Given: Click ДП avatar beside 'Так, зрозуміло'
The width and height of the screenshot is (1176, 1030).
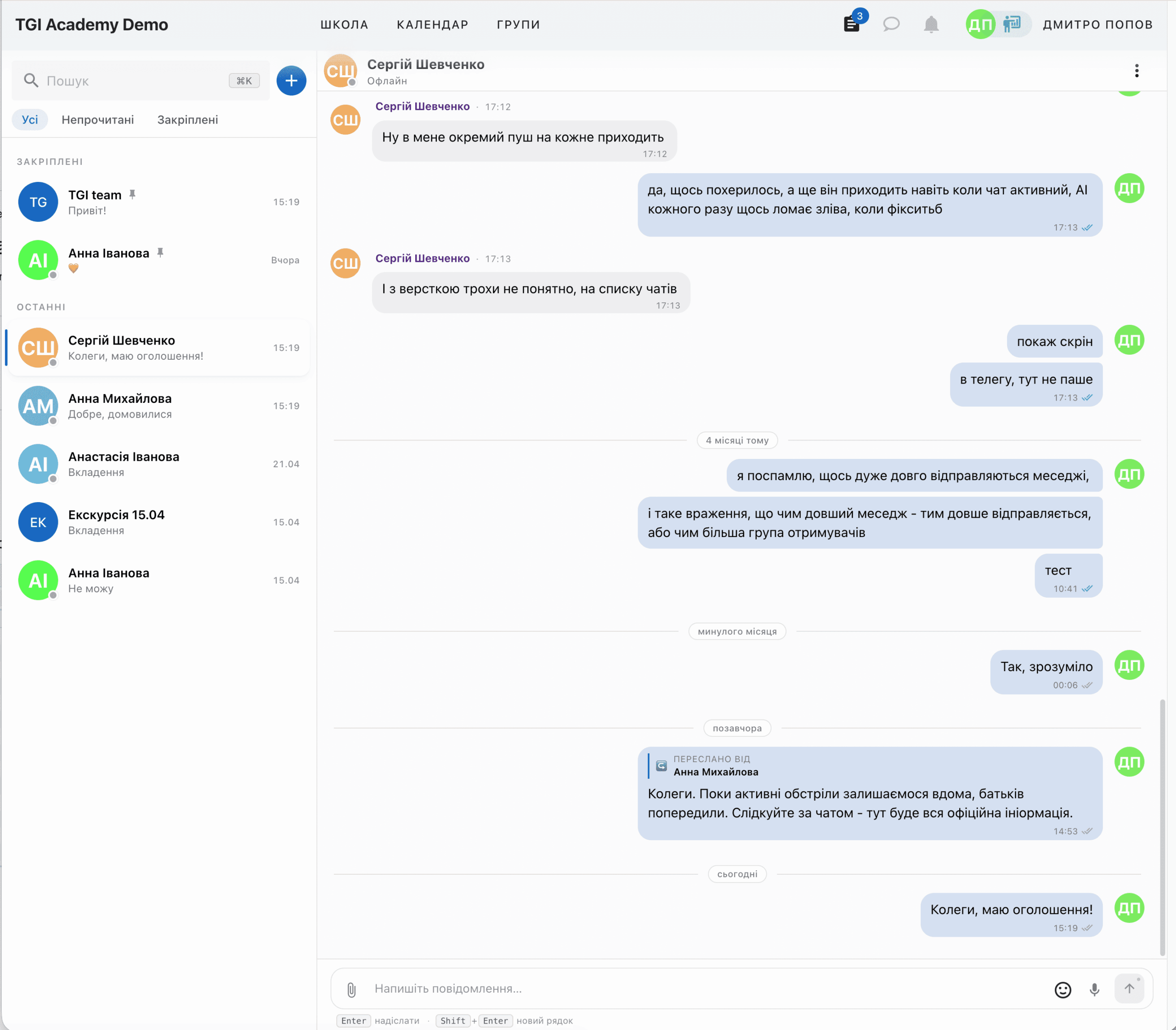Looking at the screenshot, I should [x=1130, y=666].
